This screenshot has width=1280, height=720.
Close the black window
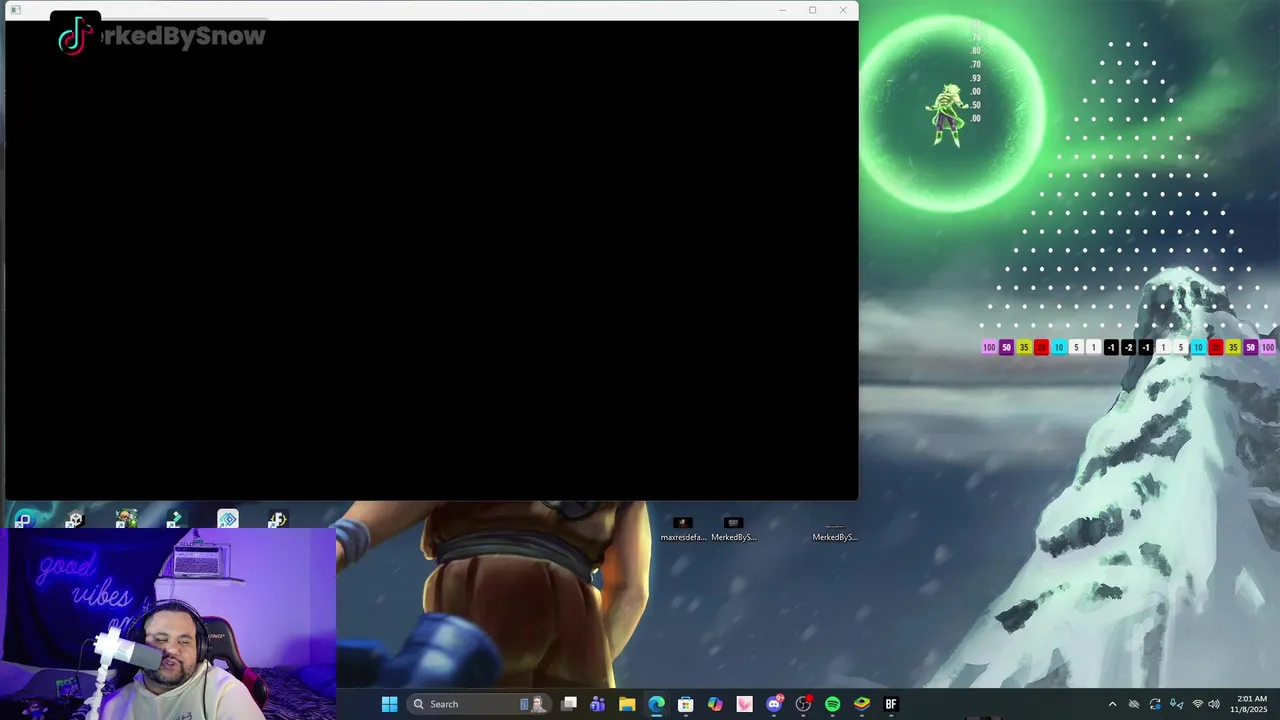(x=843, y=10)
